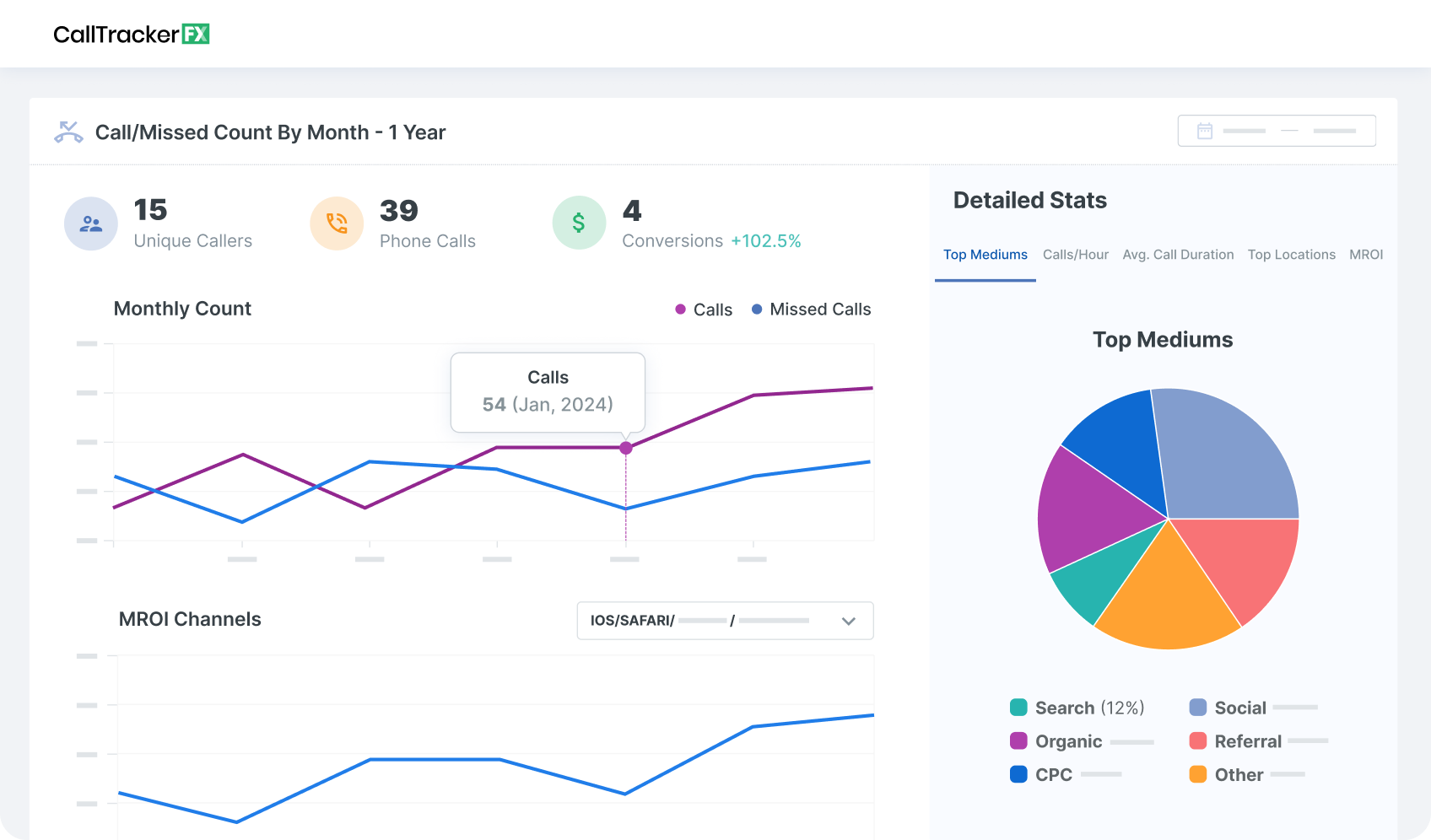
Task: Click the orange Phone Calls icon
Action: click(x=337, y=223)
